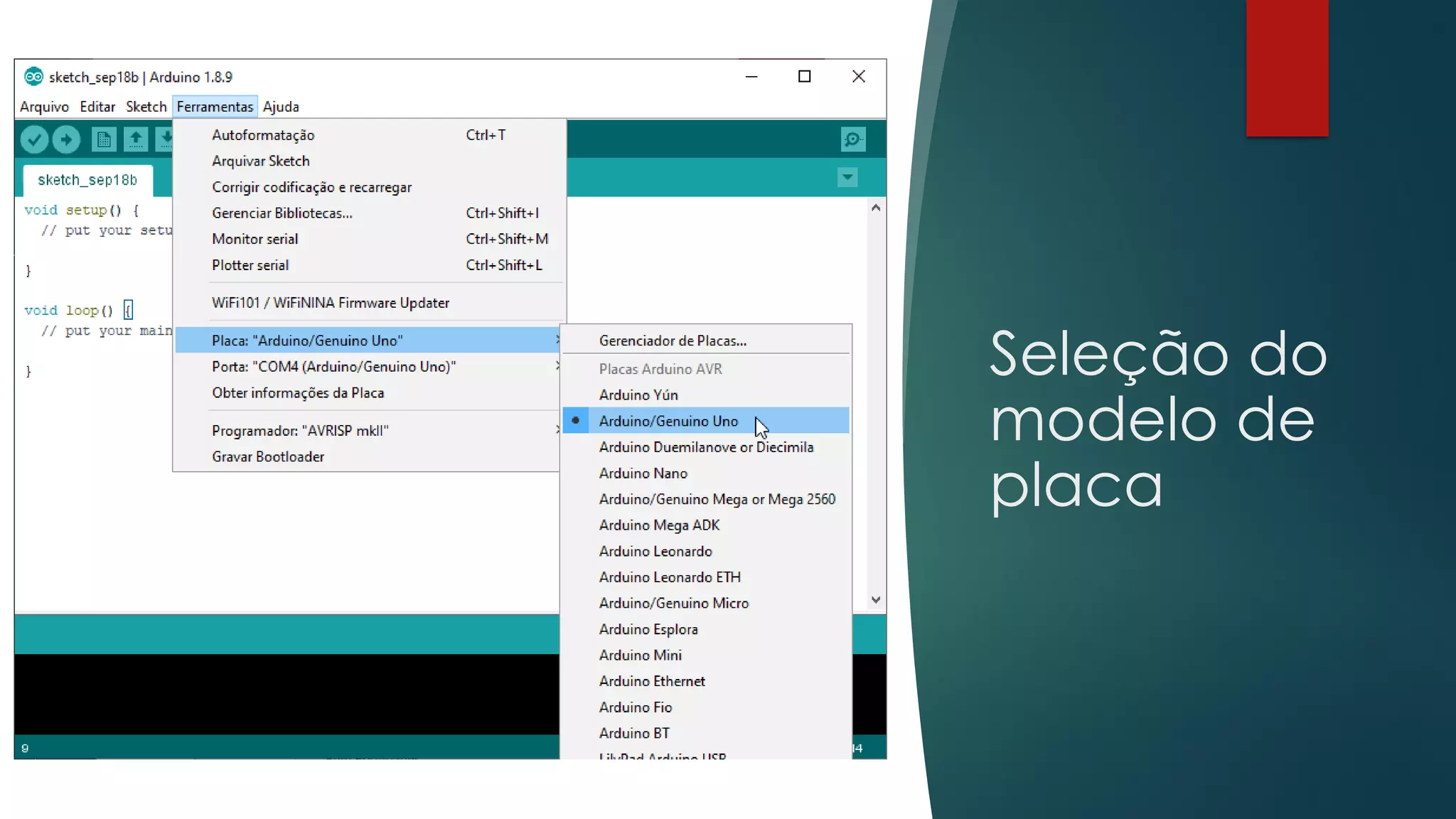The image size is (1456, 819).
Task: Select the Arduino/Genuino Uno board radio option
Action: click(668, 421)
